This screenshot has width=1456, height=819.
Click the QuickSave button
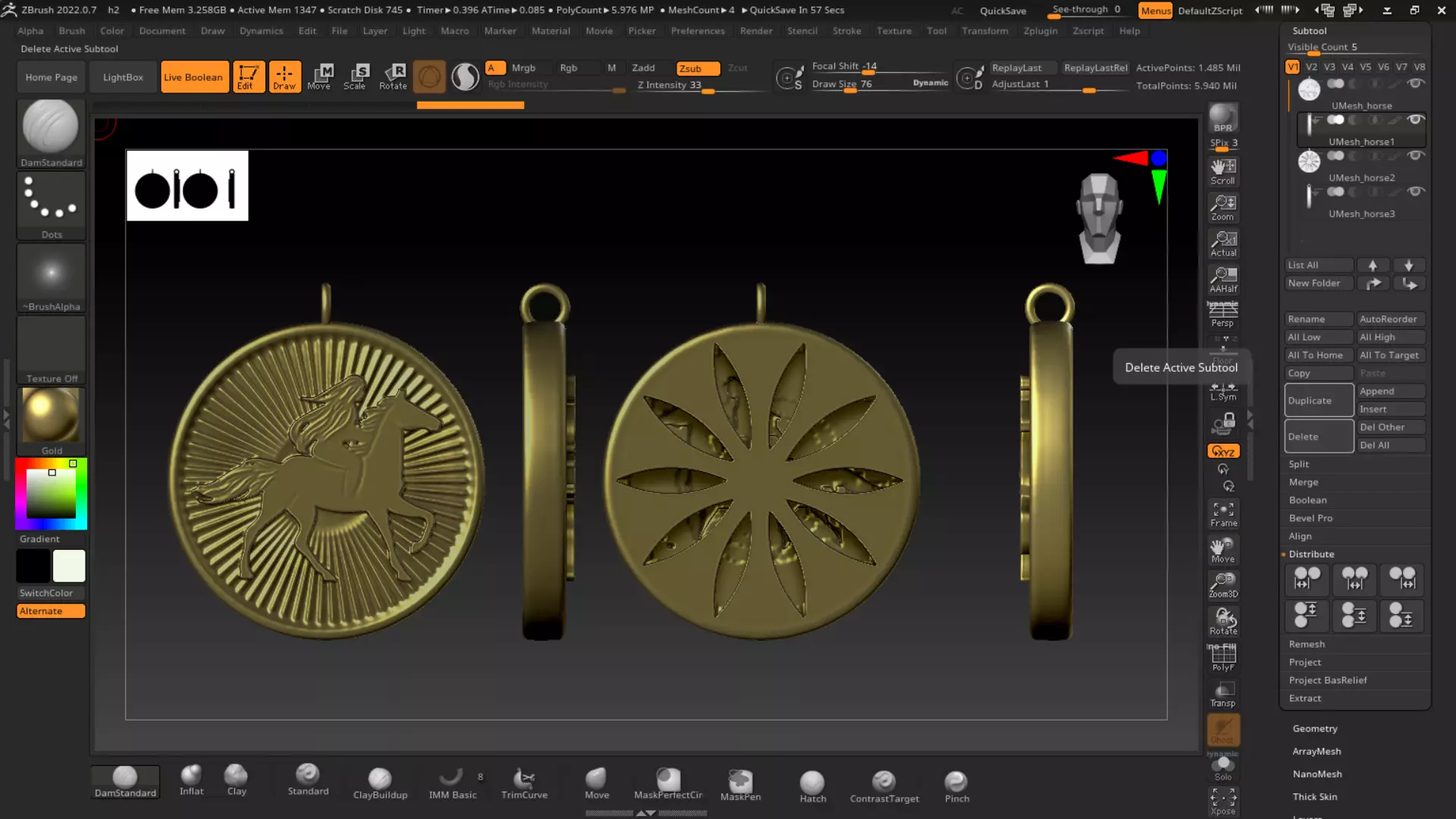pyautogui.click(x=1003, y=11)
